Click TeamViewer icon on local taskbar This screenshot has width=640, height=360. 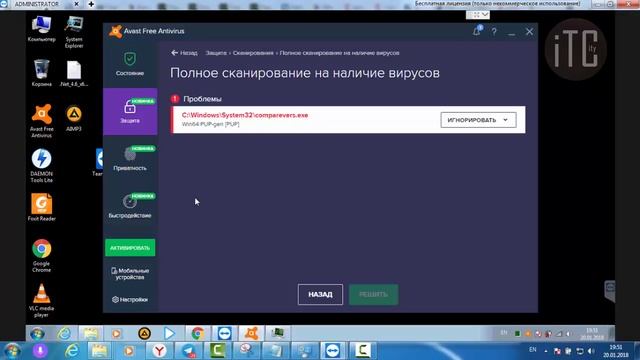332,351
